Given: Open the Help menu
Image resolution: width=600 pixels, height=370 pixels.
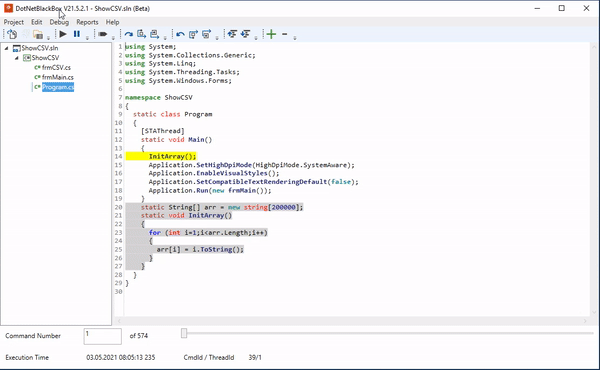Looking at the screenshot, I should (x=112, y=22).
